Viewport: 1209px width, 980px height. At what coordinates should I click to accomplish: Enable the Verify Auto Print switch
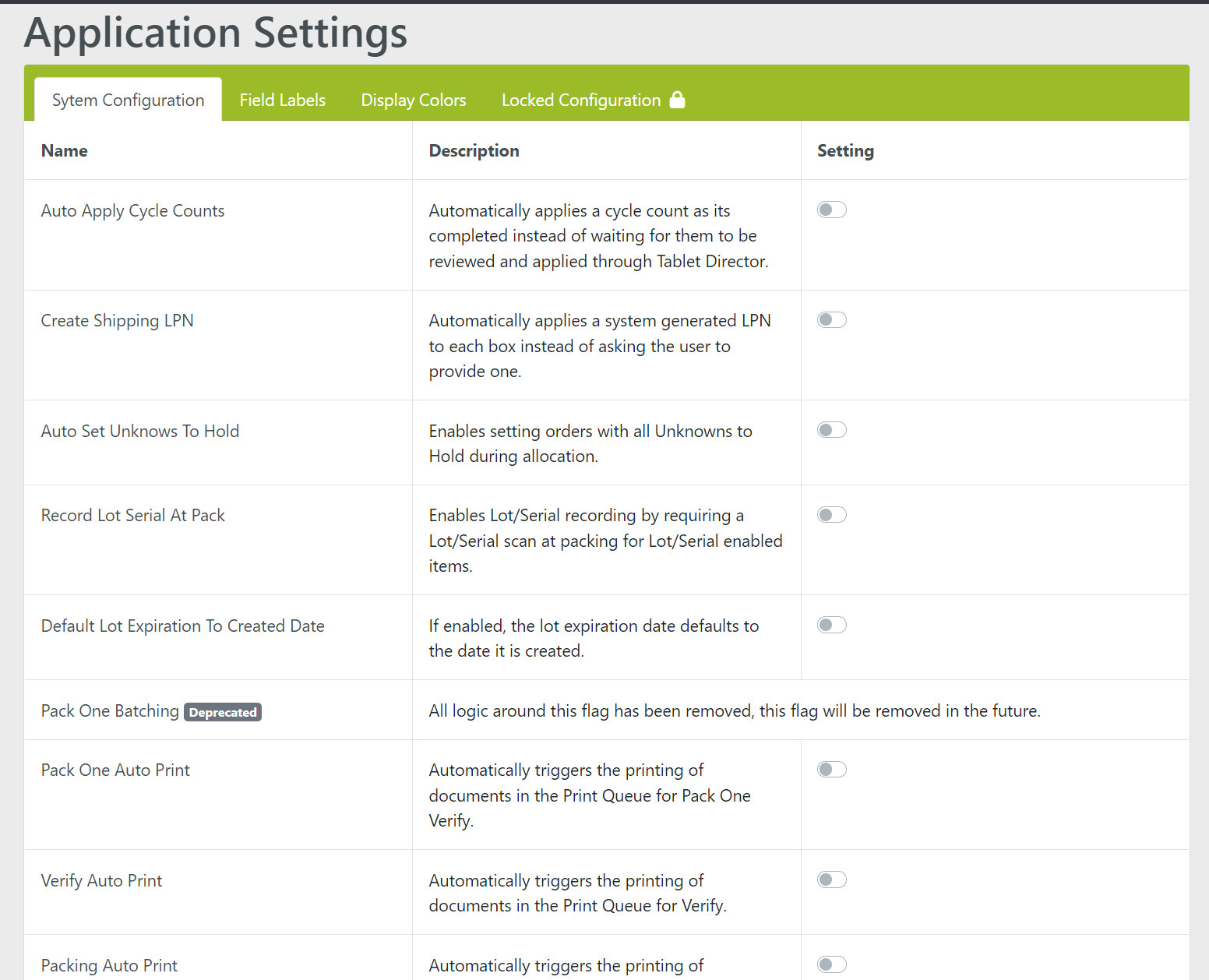coord(831,880)
